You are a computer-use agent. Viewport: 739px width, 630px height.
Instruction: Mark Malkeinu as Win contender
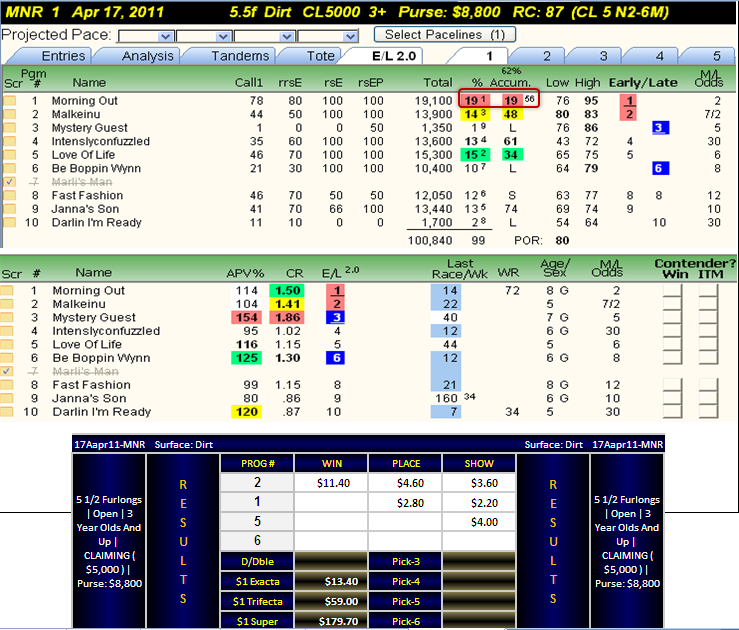tap(672, 304)
